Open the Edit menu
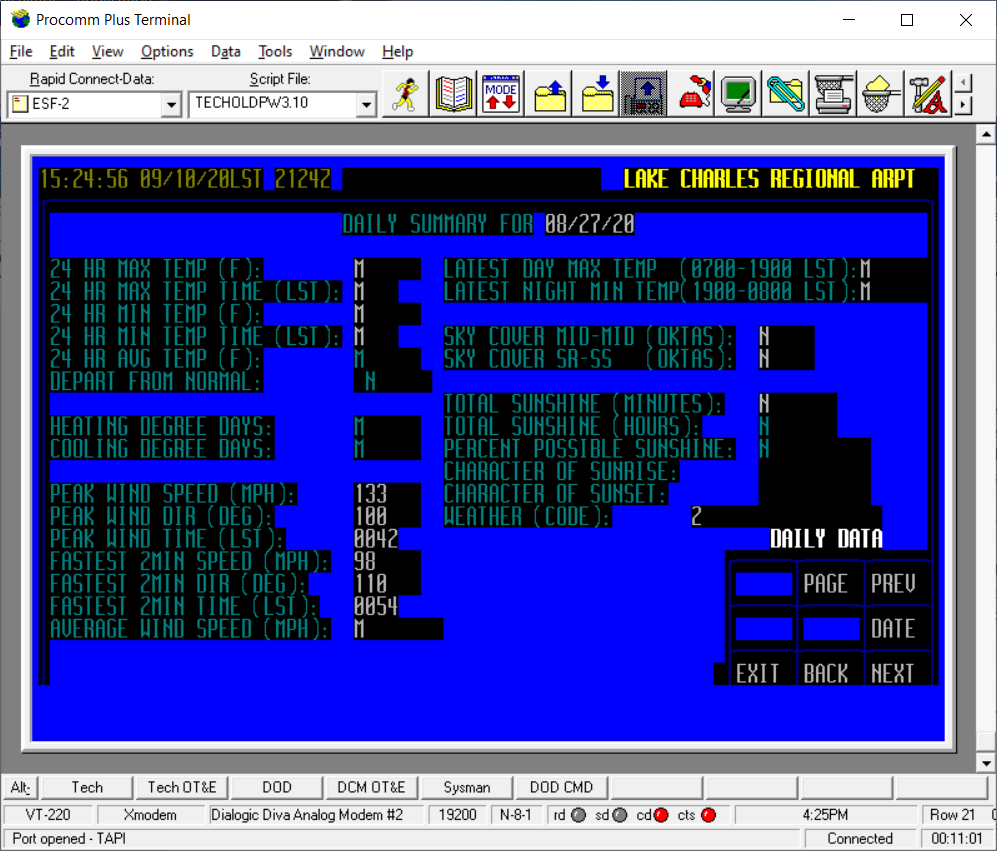 click(62, 52)
